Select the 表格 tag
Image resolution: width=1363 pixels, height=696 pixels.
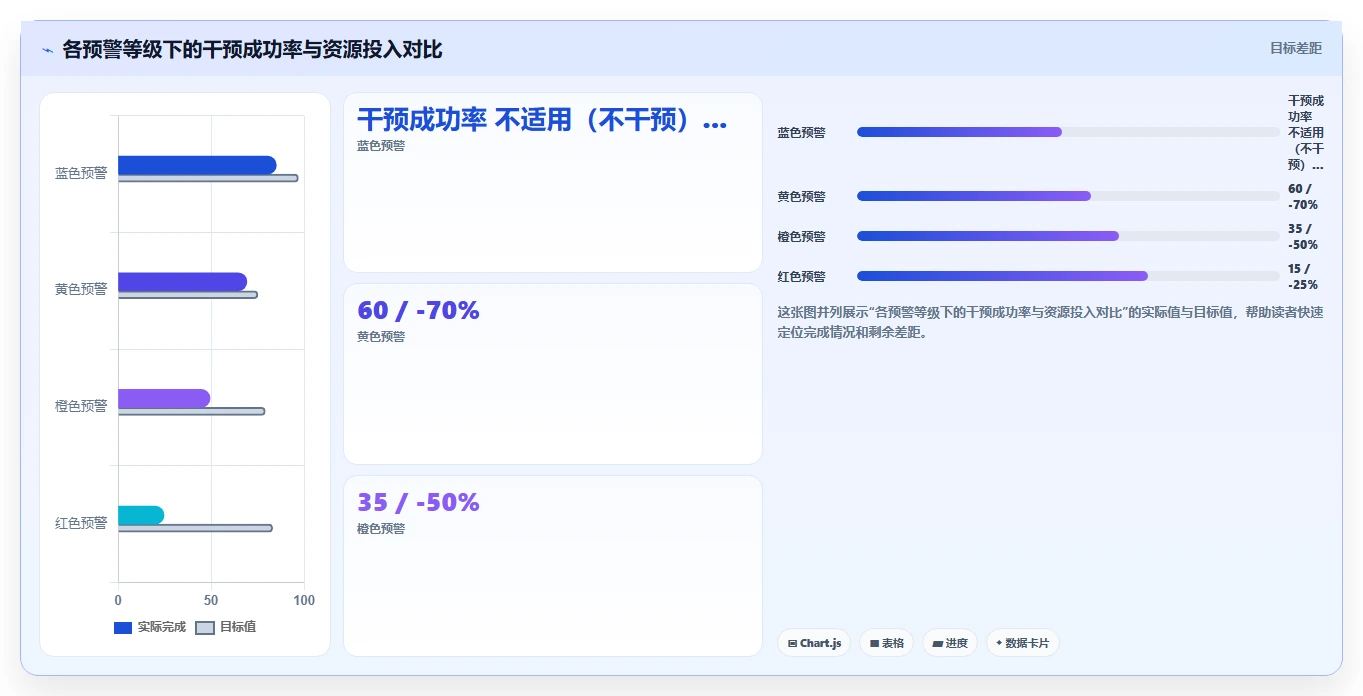[886, 643]
